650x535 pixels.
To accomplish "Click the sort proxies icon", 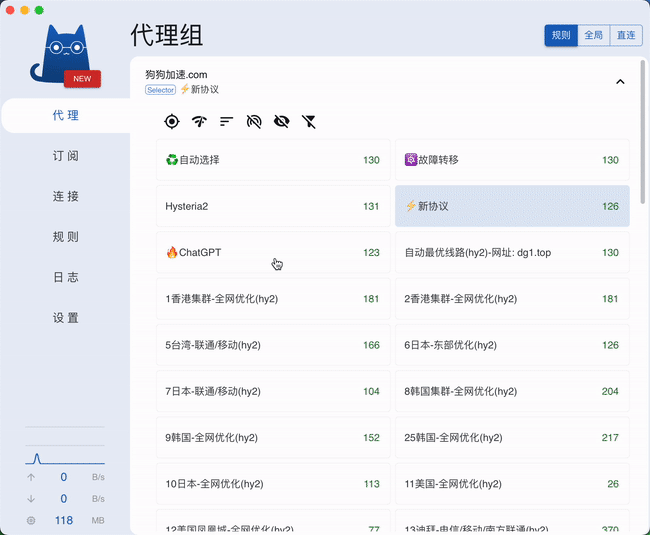I will 227,122.
